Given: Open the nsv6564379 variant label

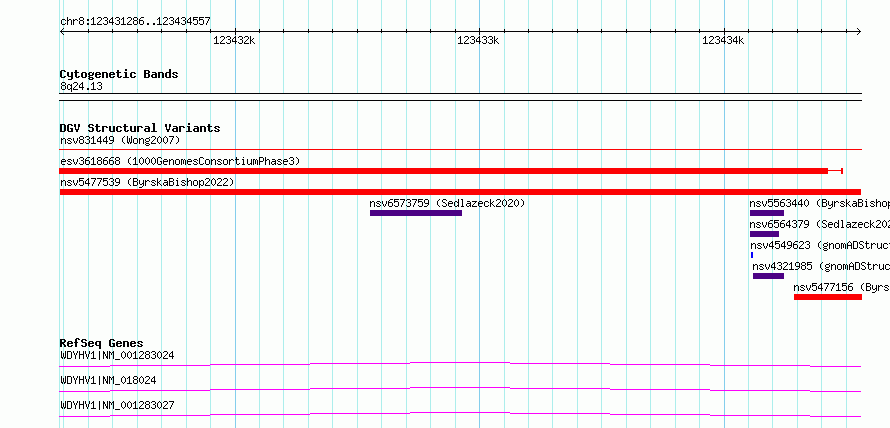Looking at the screenshot, I should (820, 224).
